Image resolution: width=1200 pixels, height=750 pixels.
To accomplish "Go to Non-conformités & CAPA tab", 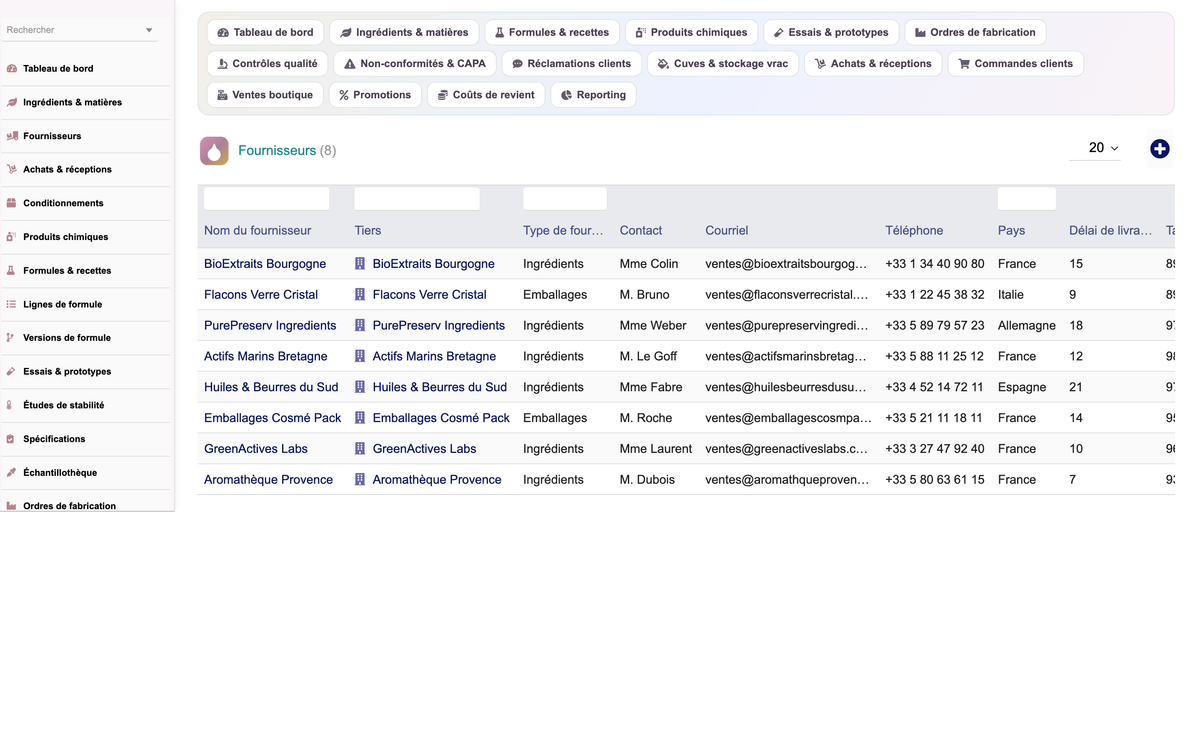I will coord(415,63).
